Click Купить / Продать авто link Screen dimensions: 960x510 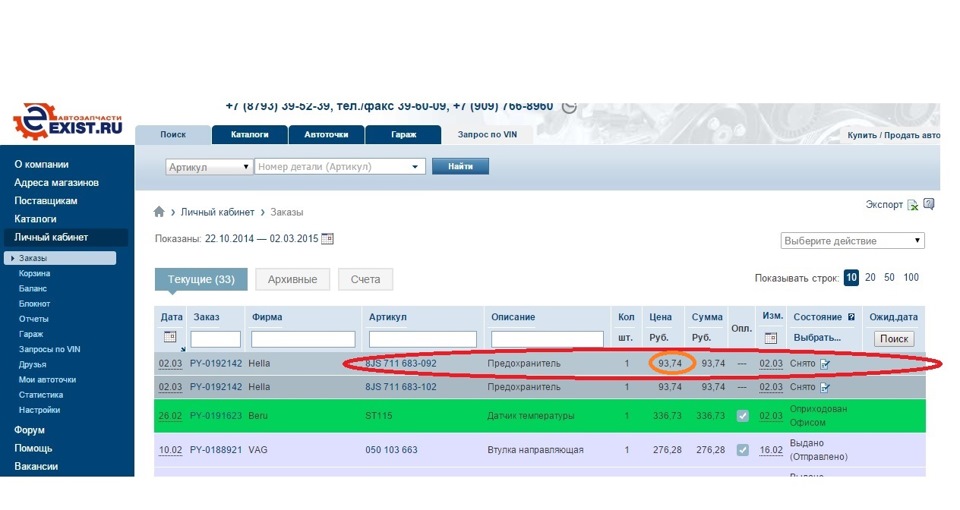tap(893, 135)
